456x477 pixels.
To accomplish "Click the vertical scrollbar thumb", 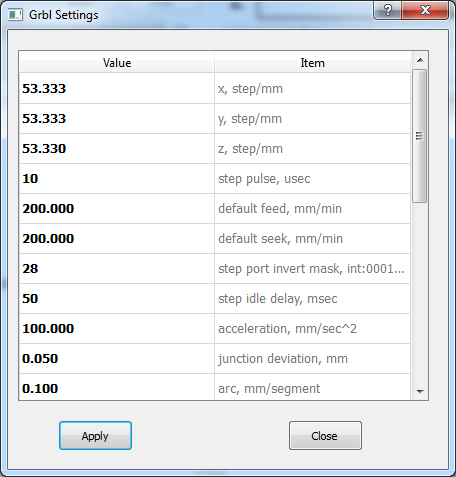I will pos(419,136).
